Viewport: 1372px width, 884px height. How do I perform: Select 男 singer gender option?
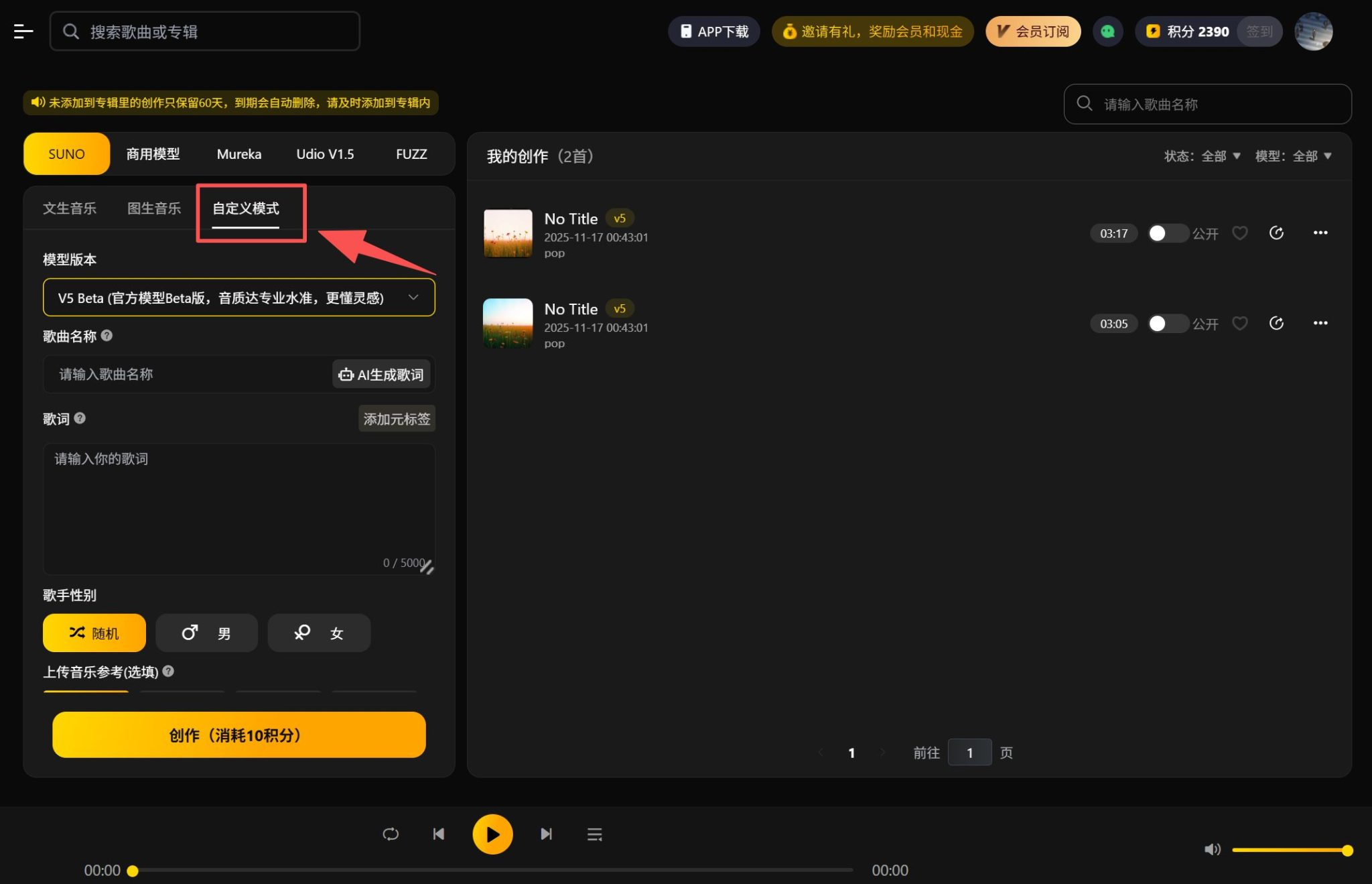tap(206, 633)
